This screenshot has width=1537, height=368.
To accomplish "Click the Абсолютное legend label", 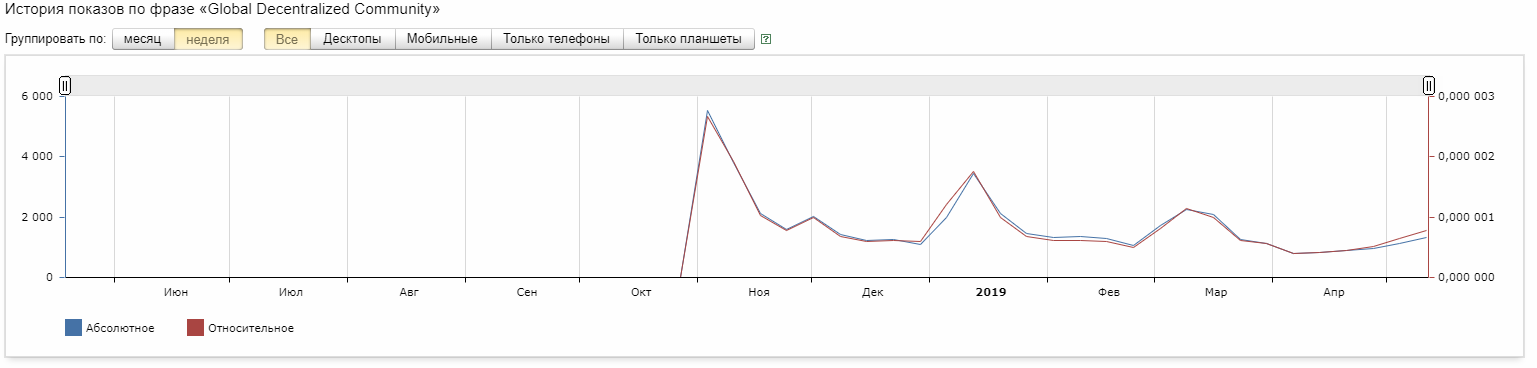I will tap(120, 328).
